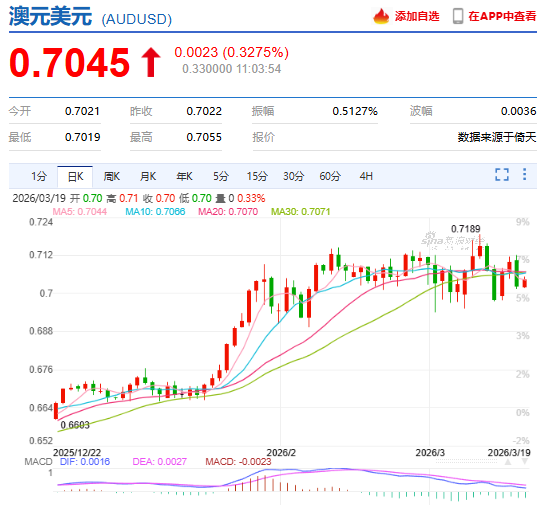Click the phone icon beside 在APP中查看
The width and height of the screenshot is (542, 505).
tap(458, 16)
